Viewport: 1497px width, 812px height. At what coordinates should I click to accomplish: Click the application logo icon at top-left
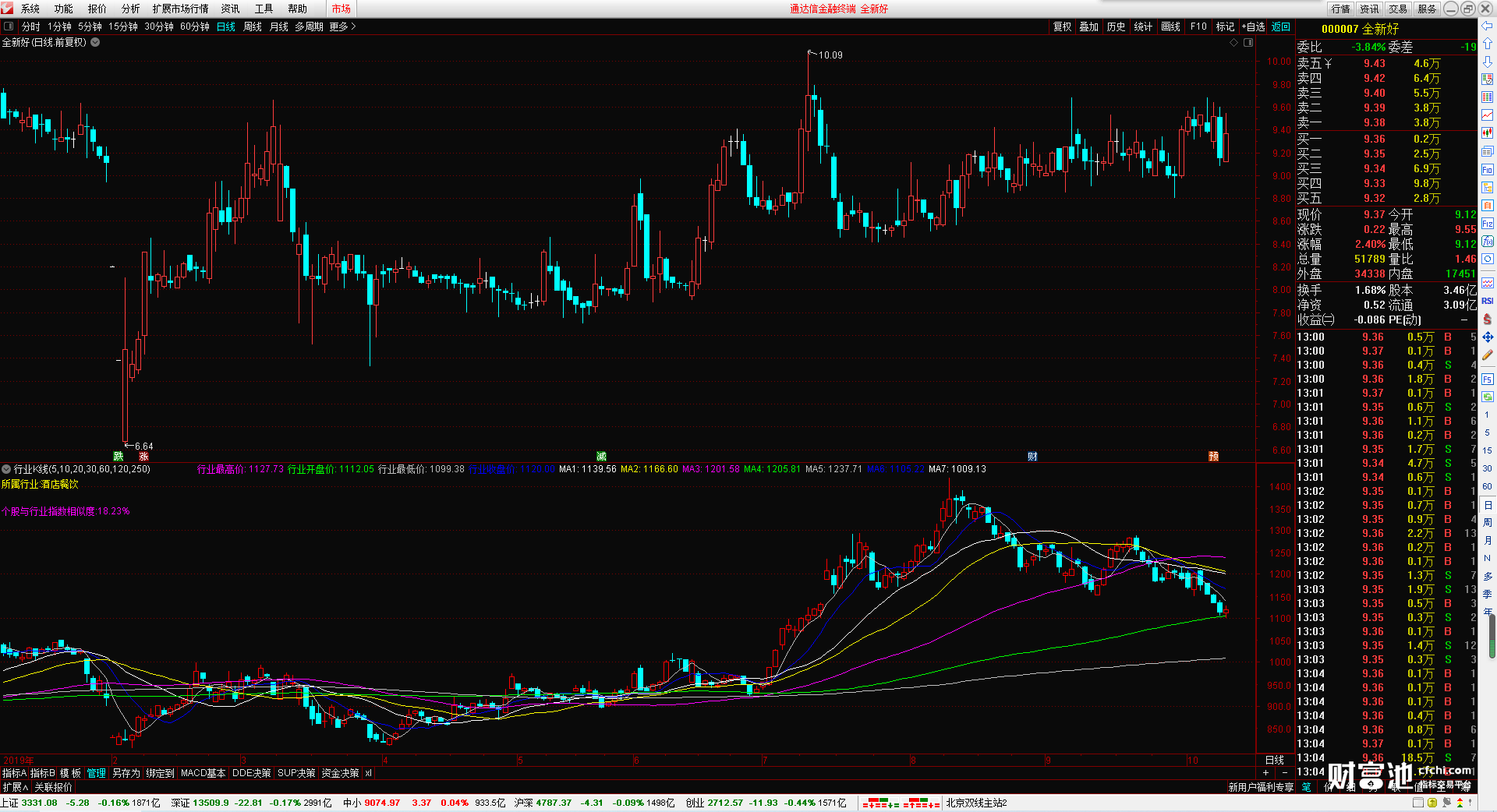point(7,9)
